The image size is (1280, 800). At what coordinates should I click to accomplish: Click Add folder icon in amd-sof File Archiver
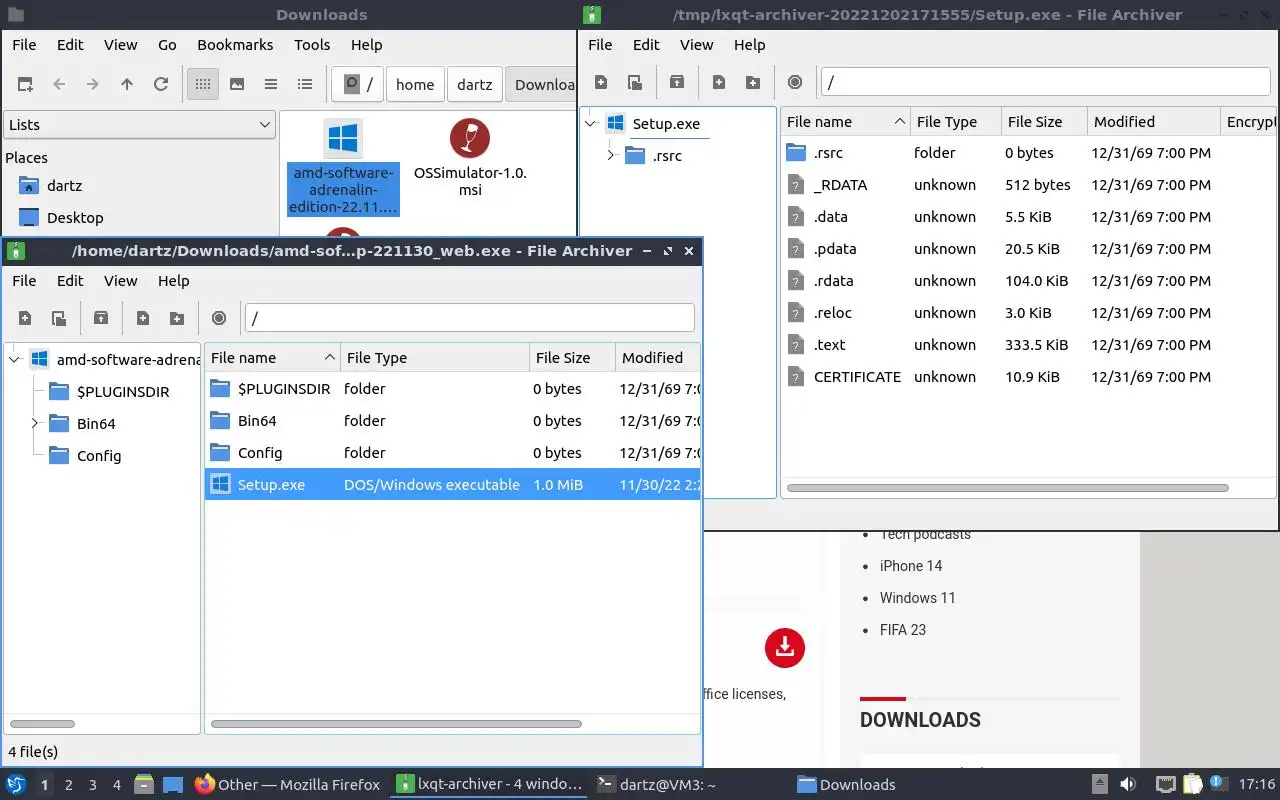tap(177, 318)
